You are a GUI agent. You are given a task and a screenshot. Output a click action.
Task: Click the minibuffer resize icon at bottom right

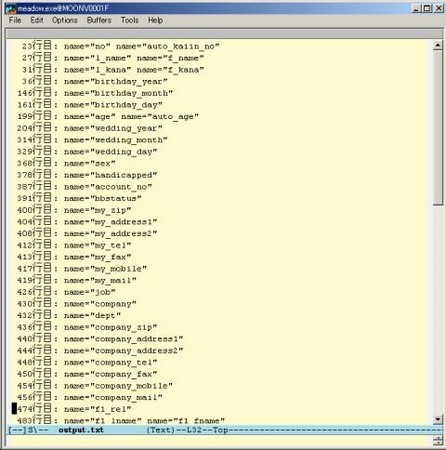click(x=438, y=441)
